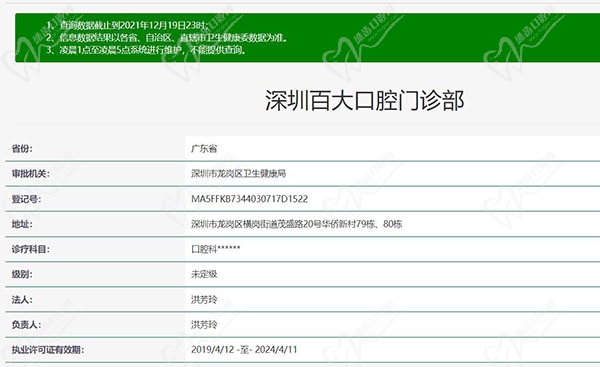Select the 地址 label

point(22,224)
